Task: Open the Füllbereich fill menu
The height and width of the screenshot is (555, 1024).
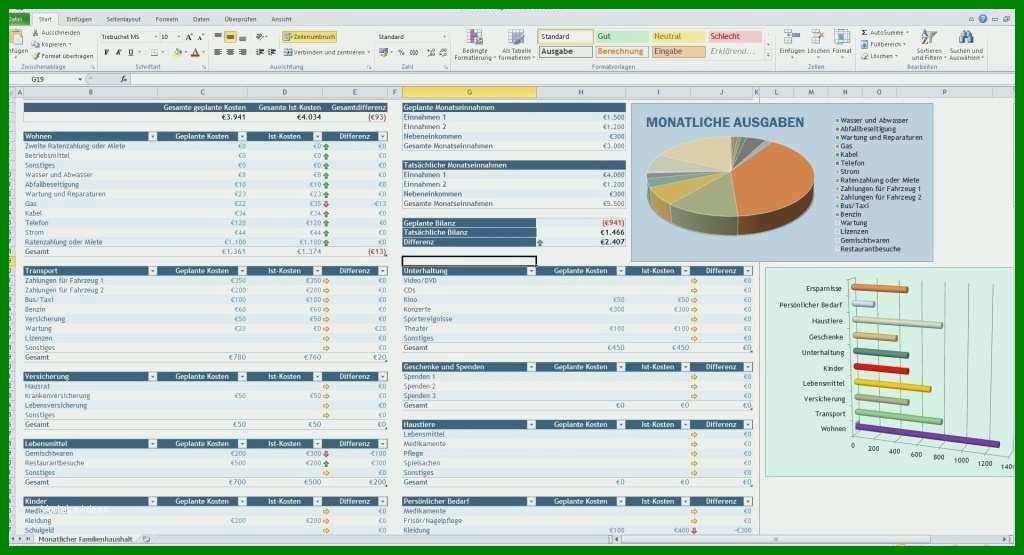Action: pos(883,44)
